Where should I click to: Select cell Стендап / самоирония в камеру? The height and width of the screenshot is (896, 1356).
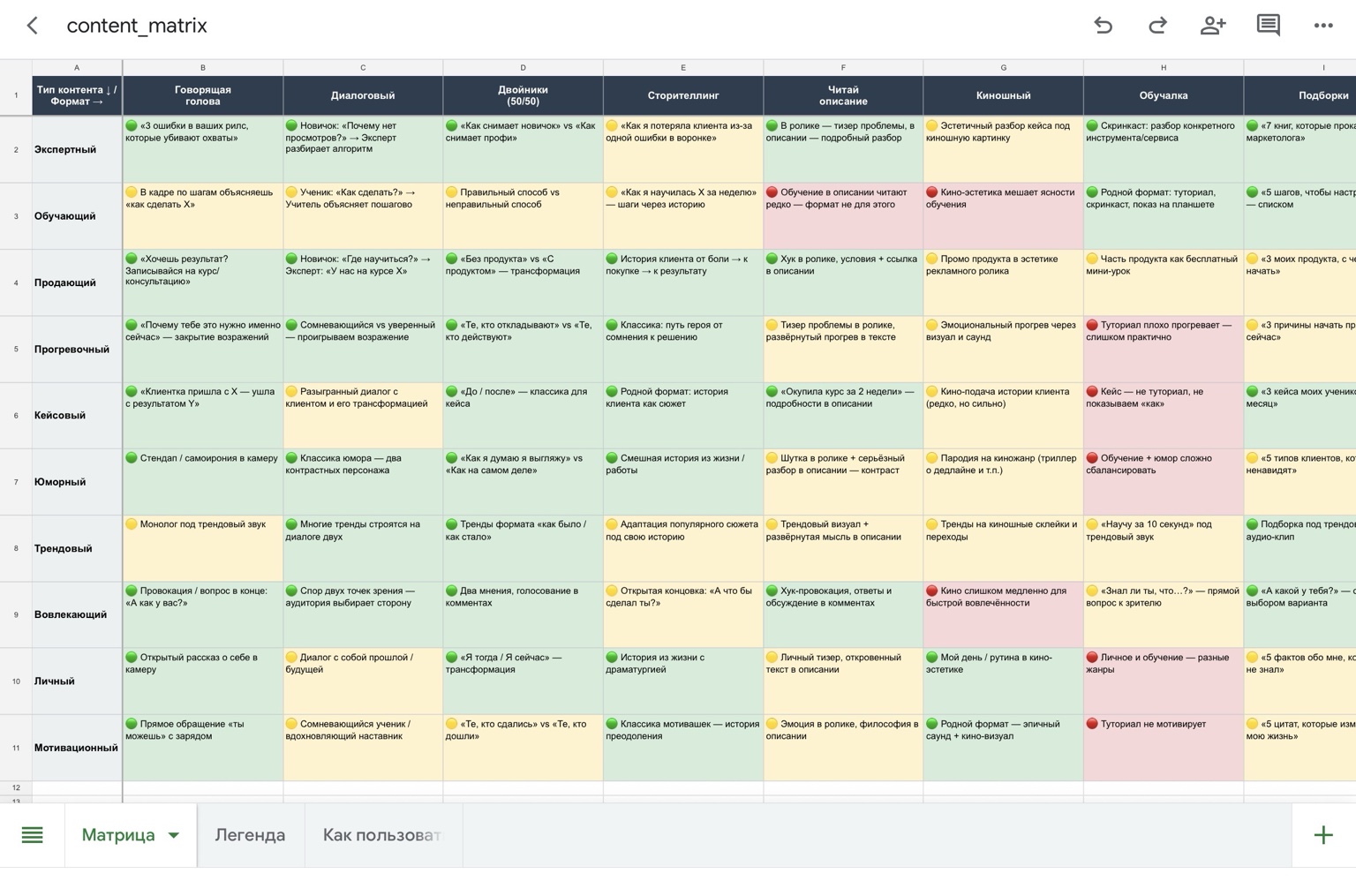click(x=203, y=482)
